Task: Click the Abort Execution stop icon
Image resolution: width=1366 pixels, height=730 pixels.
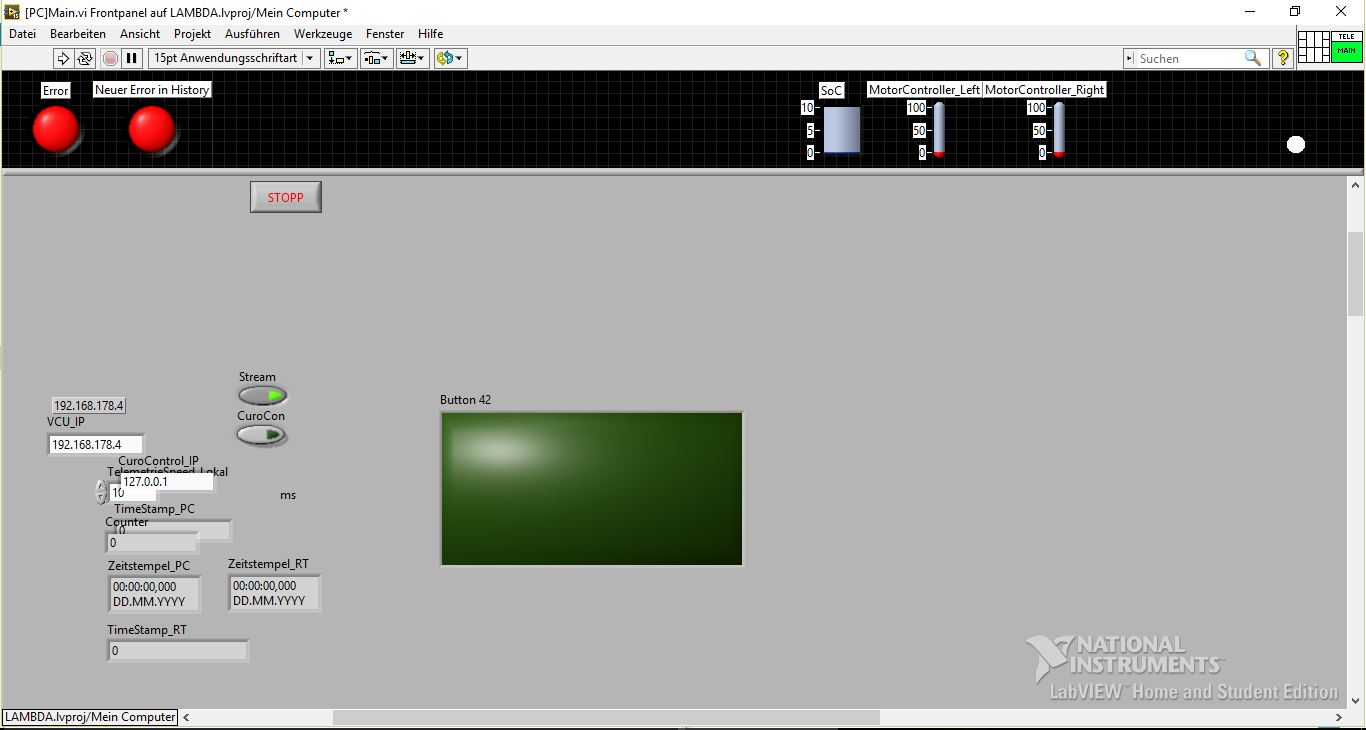Action: pyautogui.click(x=110, y=58)
